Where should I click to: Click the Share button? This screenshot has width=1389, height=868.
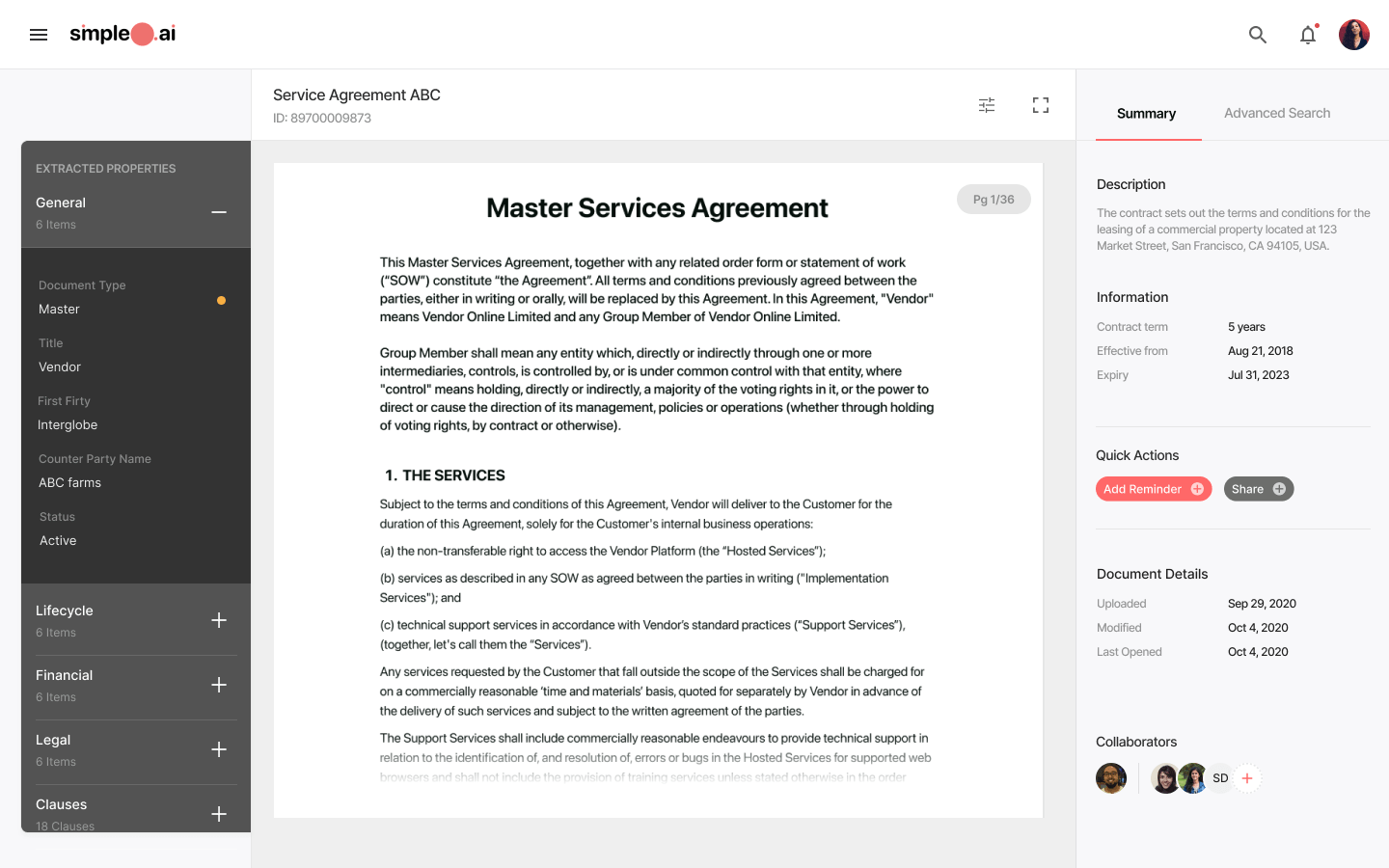pyautogui.click(x=1259, y=488)
